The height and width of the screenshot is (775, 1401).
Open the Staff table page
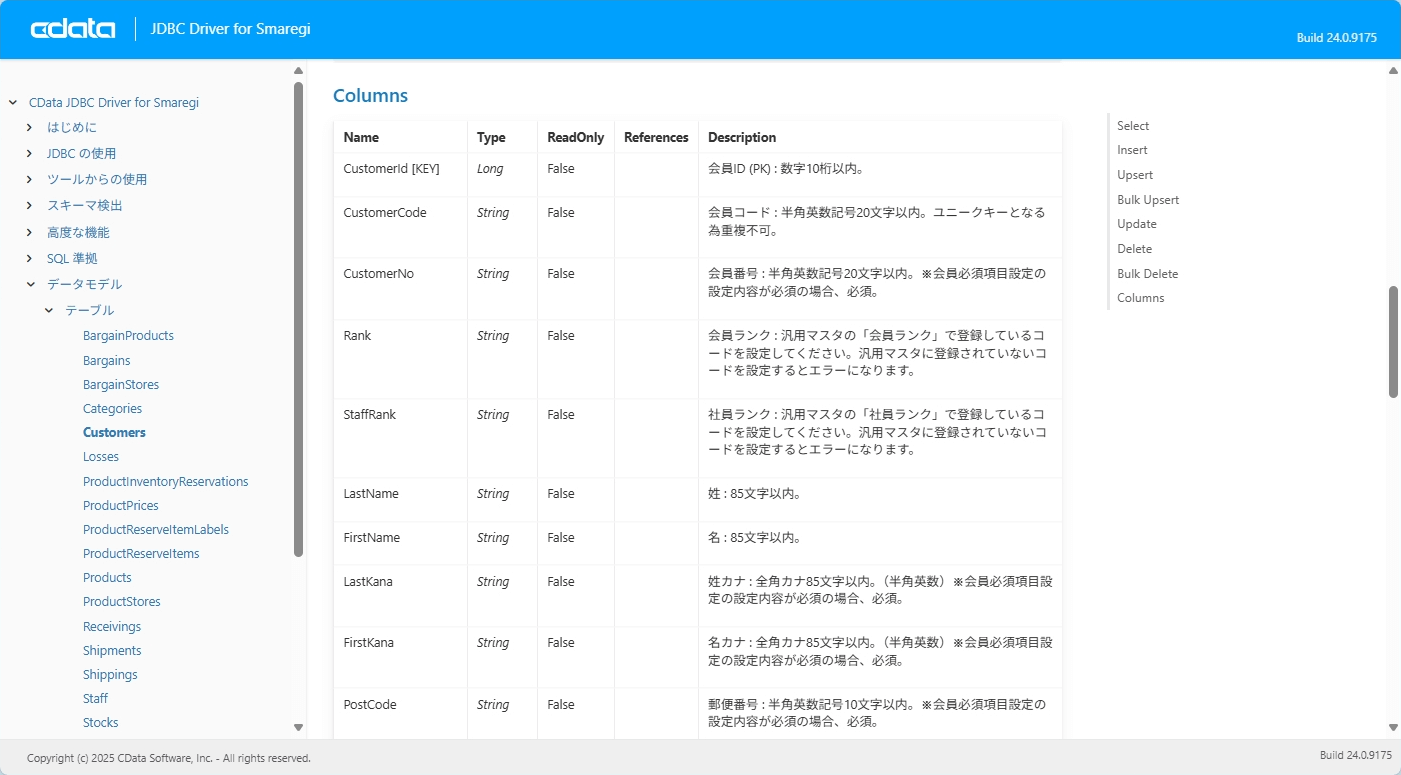(95, 698)
